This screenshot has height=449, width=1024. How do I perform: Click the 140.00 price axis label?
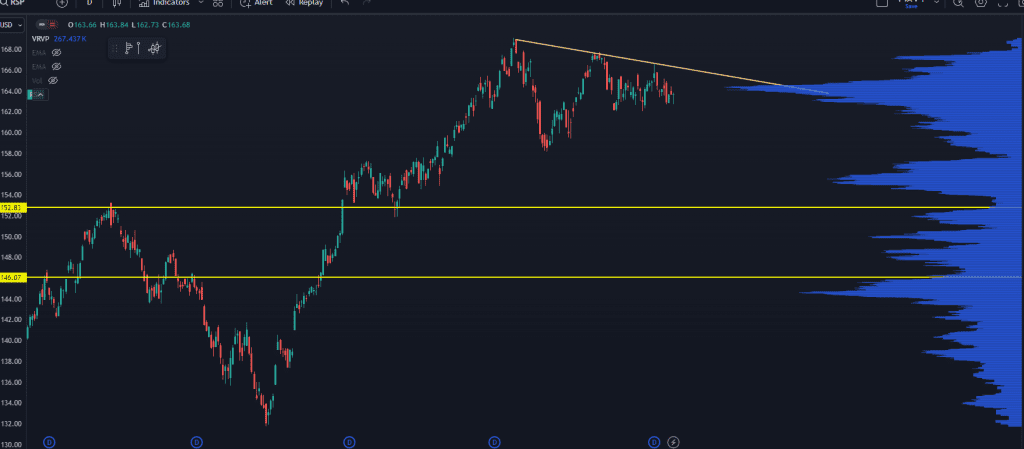[11, 341]
